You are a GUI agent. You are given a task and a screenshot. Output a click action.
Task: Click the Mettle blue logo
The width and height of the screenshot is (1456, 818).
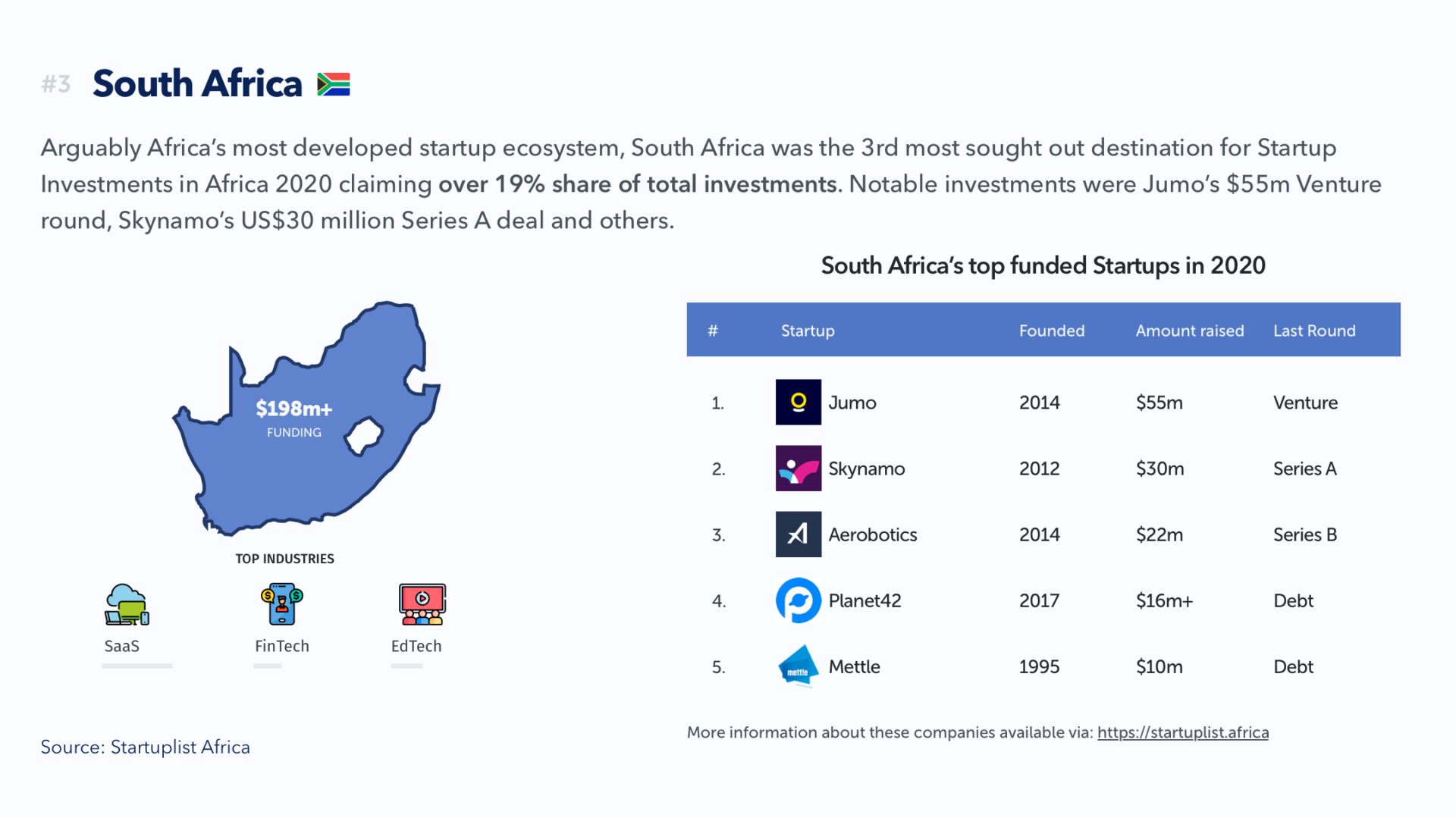point(798,666)
